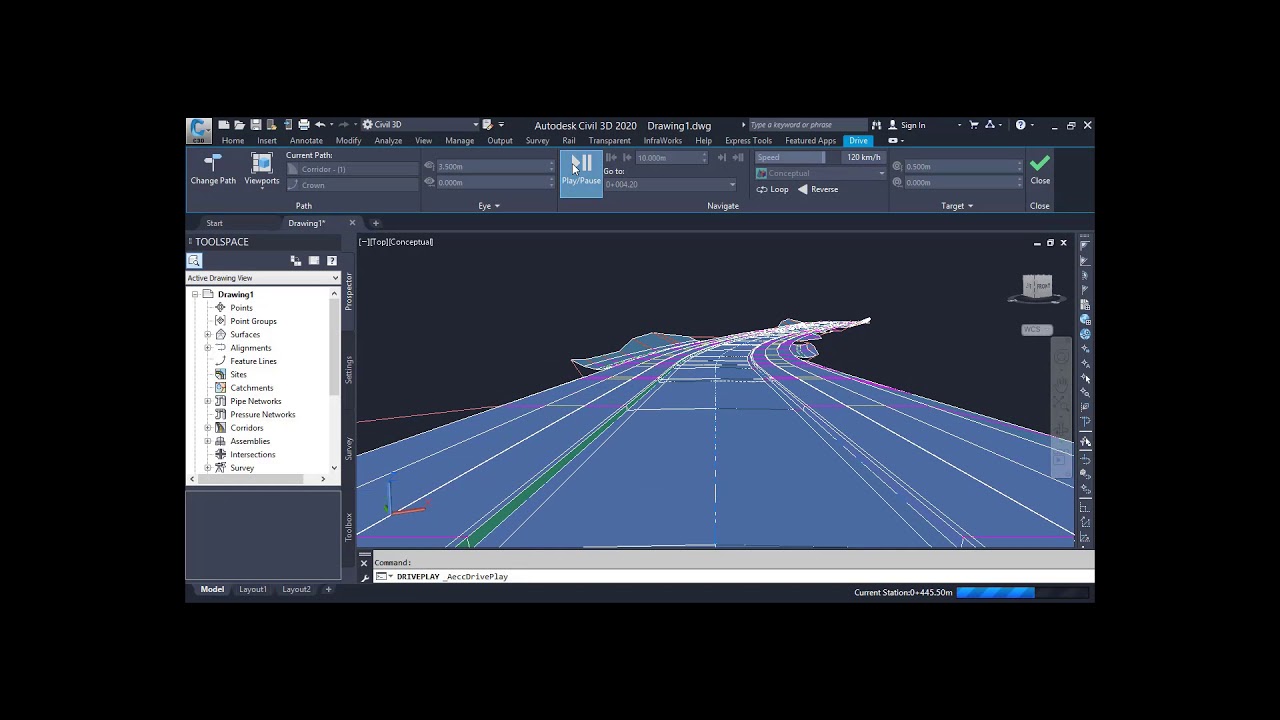The image size is (1280, 720).
Task: Click the Plot printer icon
Action: click(304, 125)
